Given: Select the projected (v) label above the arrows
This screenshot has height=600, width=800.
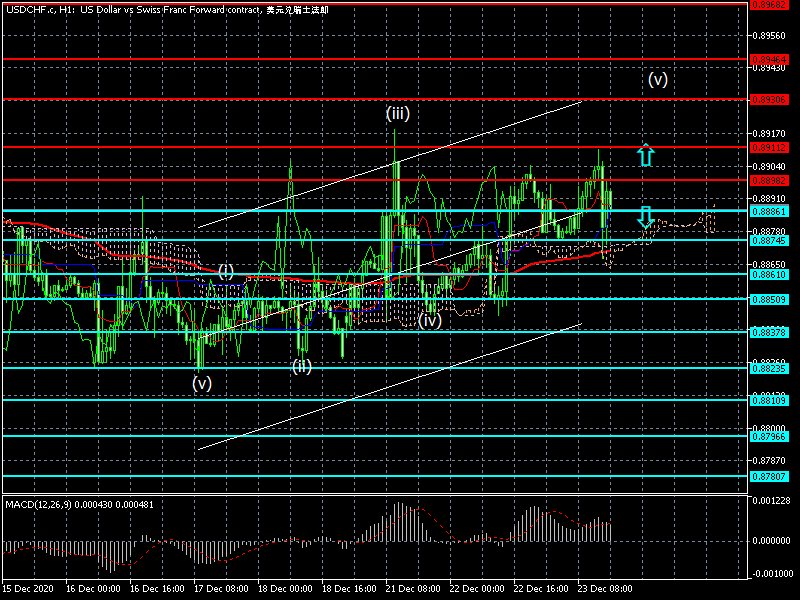Looking at the screenshot, I should [x=658, y=79].
